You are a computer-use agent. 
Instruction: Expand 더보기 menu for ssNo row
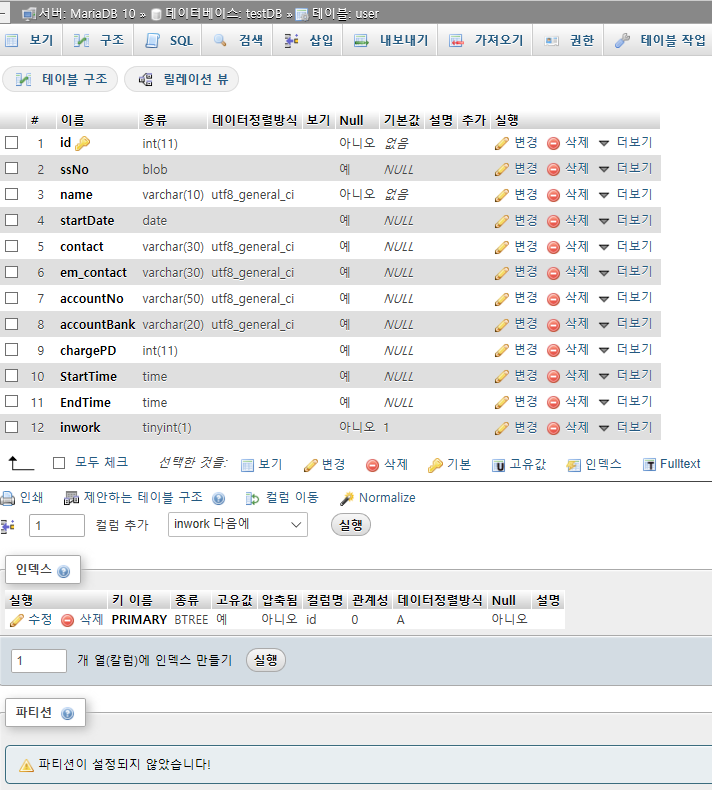click(x=626, y=169)
